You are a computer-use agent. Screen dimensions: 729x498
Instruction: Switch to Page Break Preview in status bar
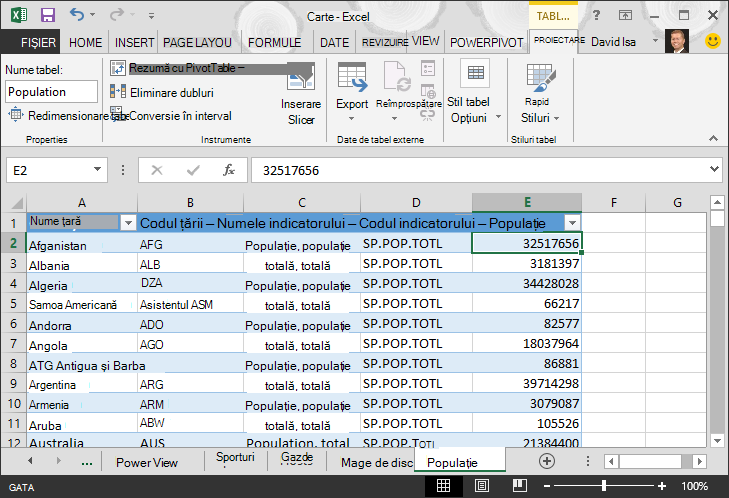tap(519, 486)
